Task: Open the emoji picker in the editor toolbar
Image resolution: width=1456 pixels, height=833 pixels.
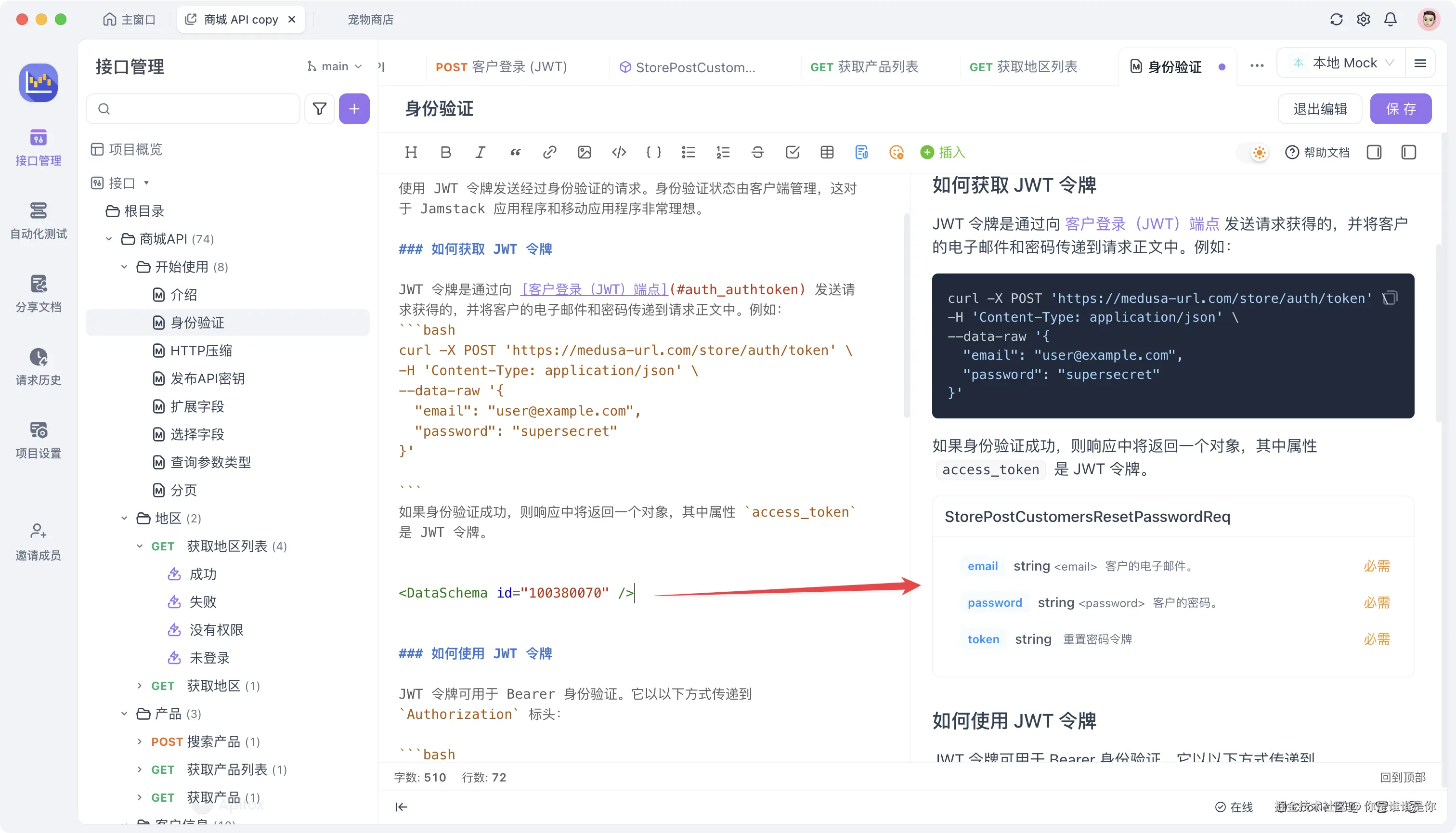Action: [x=896, y=153]
